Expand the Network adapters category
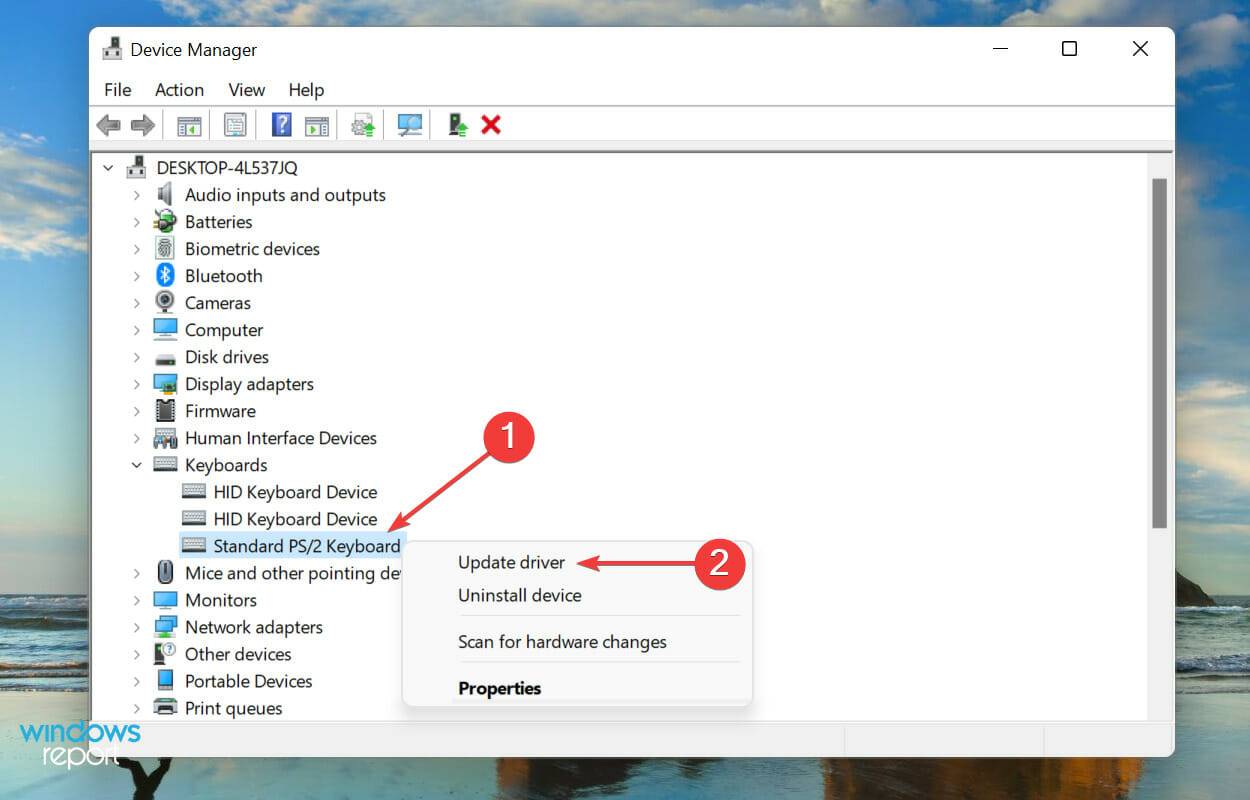 [138, 627]
